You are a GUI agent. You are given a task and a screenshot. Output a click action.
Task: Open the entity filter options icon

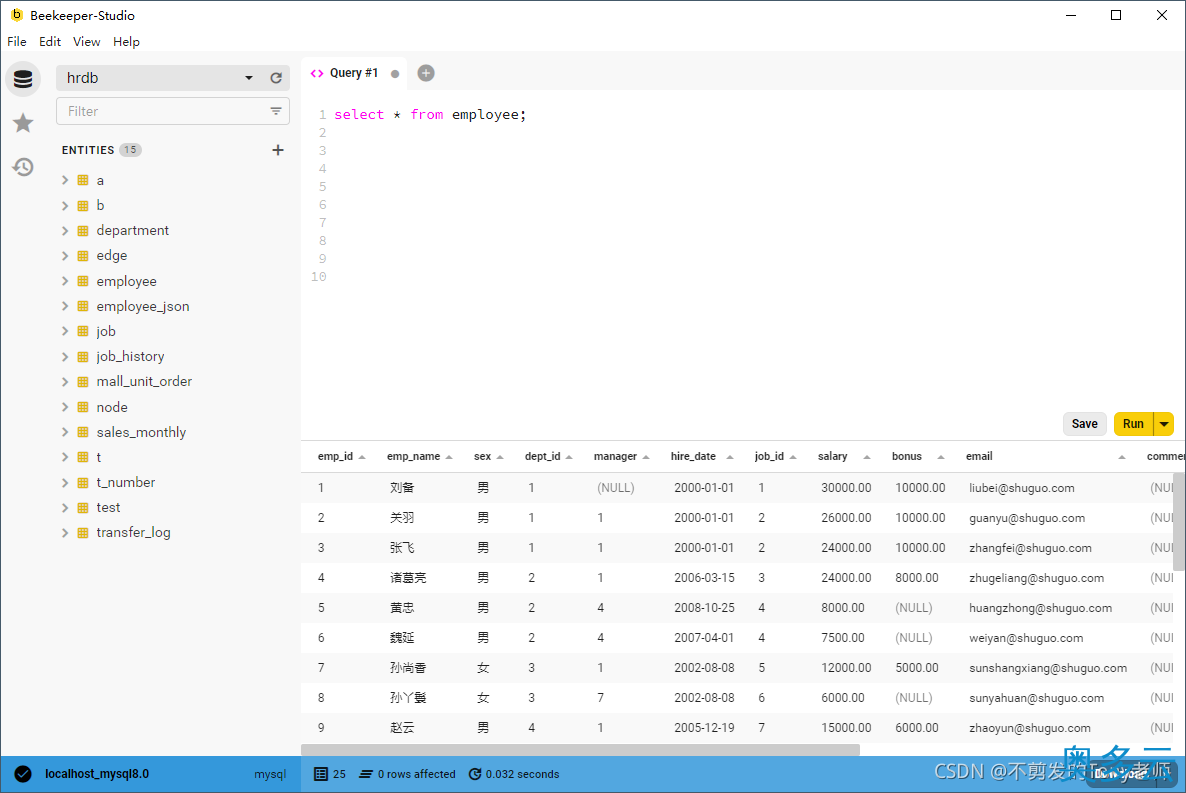pos(276,111)
